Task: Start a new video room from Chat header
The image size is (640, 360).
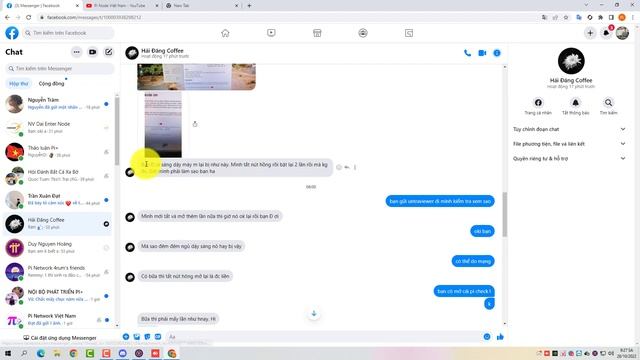Action: tap(93, 52)
